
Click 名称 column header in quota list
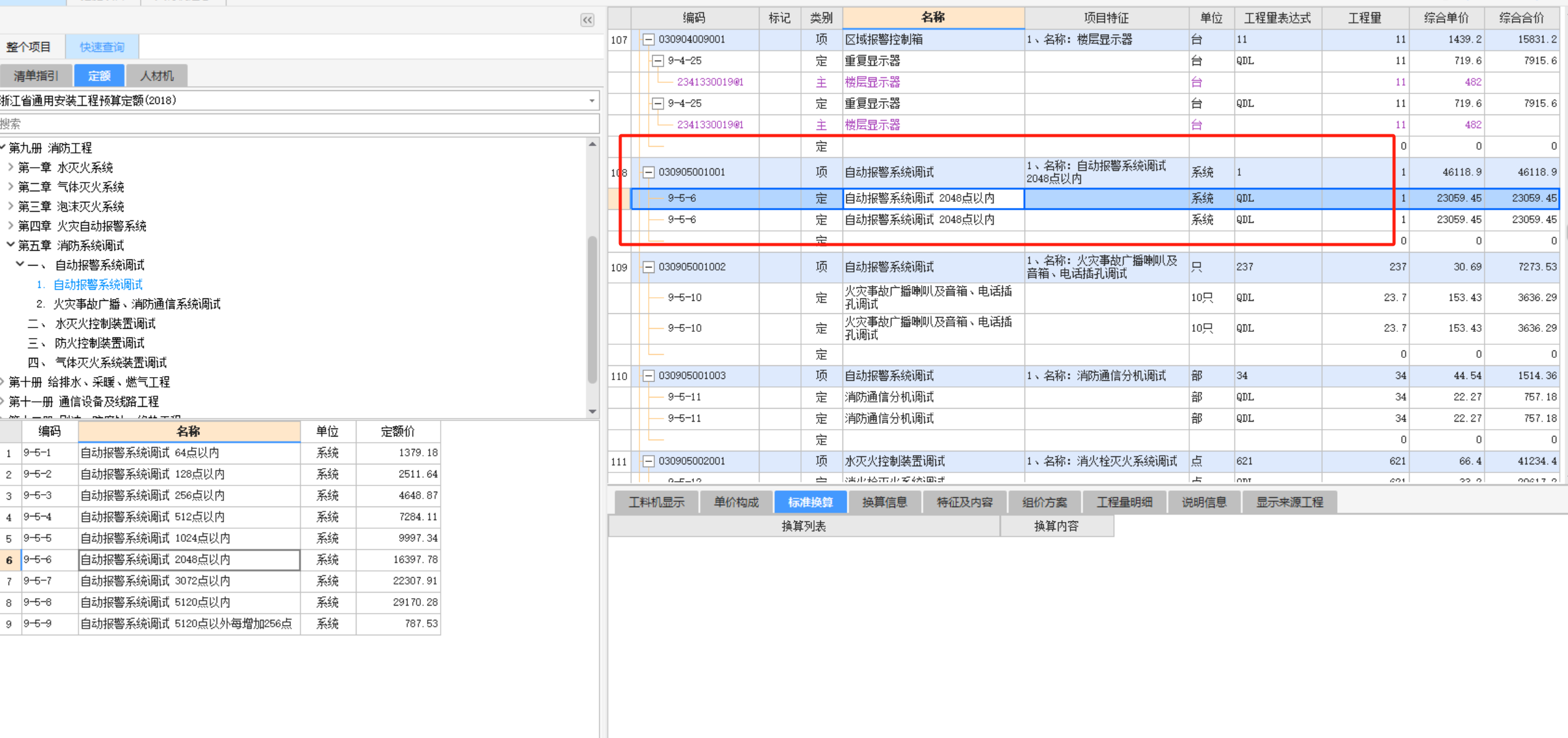pyautogui.click(x=189, y=432)
